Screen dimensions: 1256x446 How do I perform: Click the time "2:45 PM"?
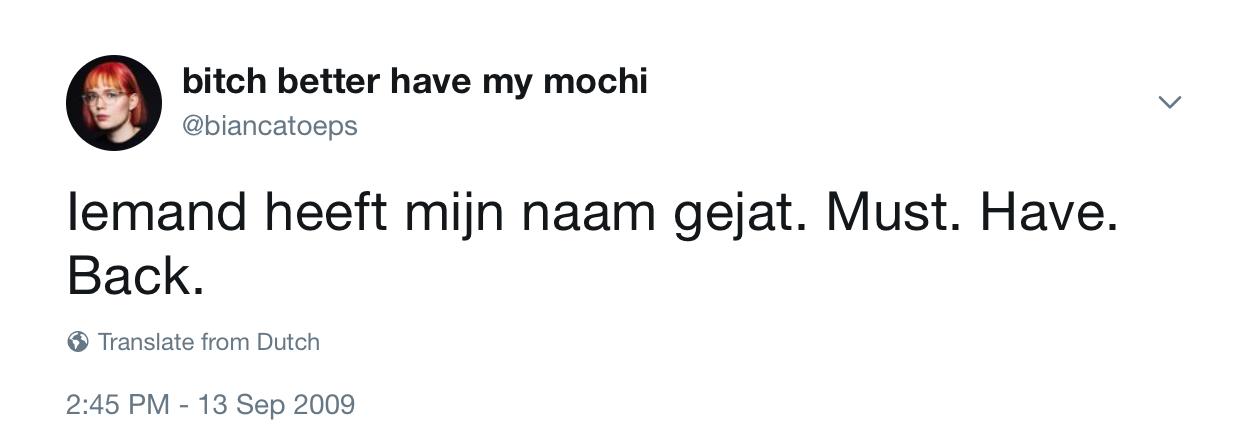117,405
